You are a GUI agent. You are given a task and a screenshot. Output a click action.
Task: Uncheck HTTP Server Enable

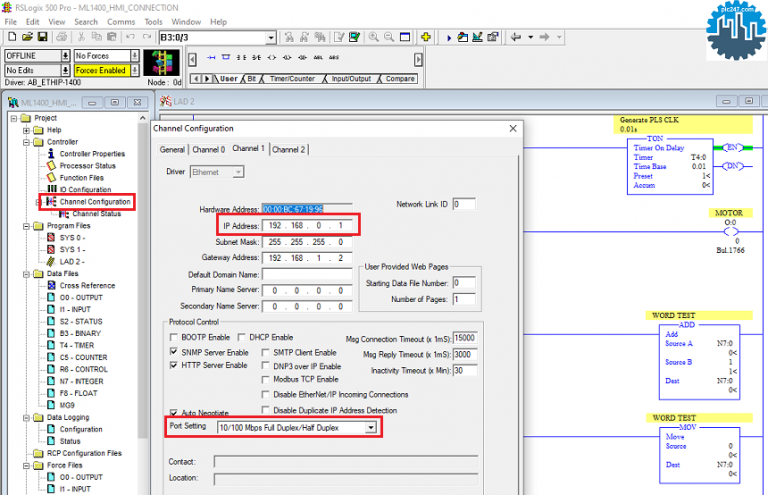coord(173,365)
